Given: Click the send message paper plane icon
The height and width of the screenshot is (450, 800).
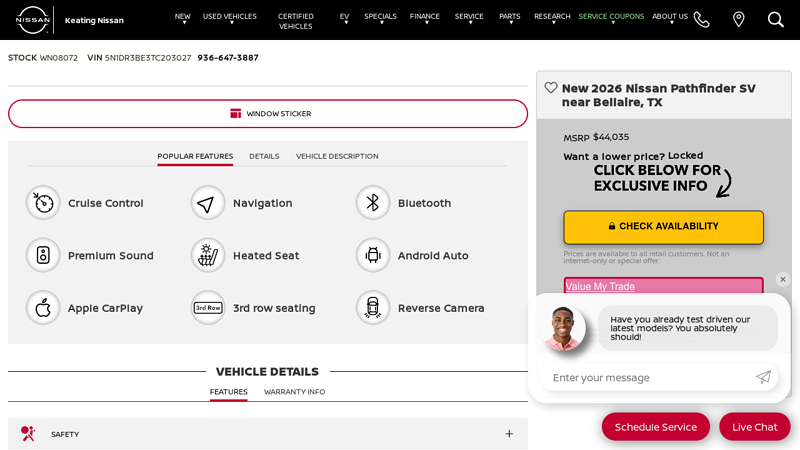Looking at the screenshot, I should click(763, 377).
